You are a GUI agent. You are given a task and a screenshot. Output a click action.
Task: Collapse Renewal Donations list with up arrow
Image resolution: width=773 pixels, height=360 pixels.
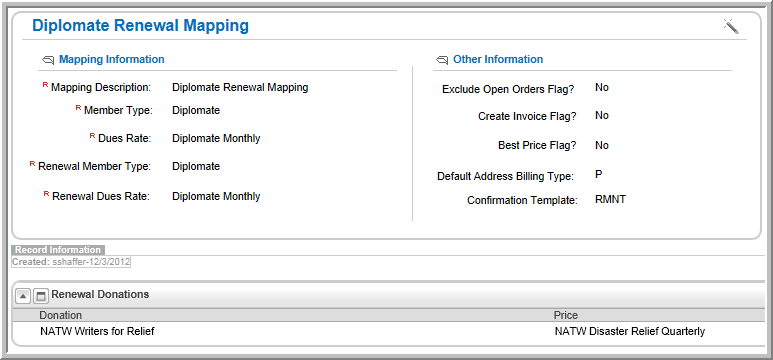coord(23,296)
